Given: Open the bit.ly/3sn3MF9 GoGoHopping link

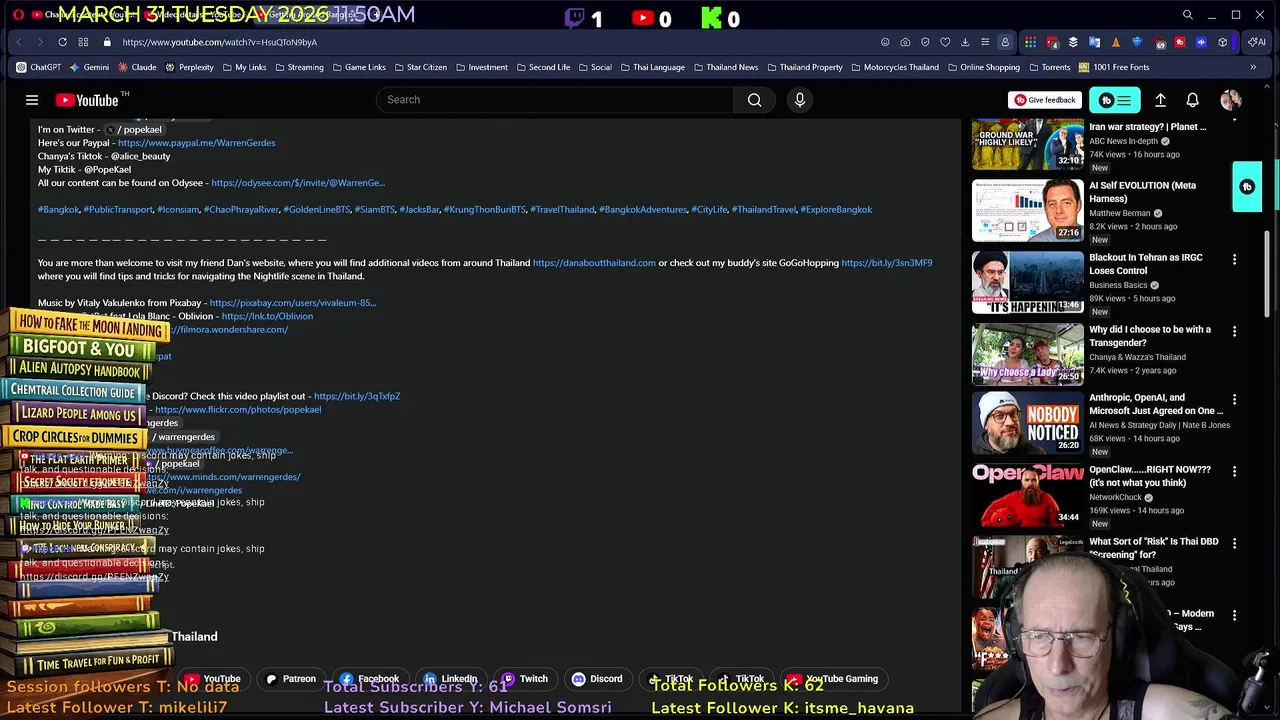Looking at the screenshot, I should 886,263.
